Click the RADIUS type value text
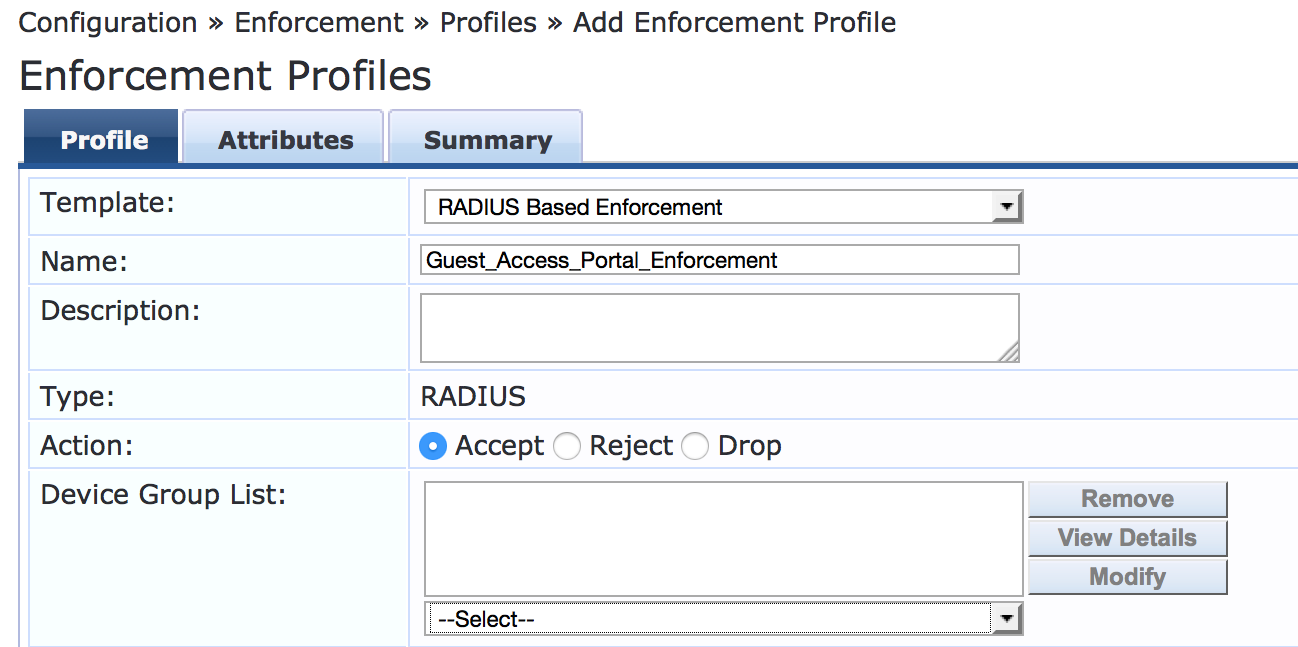The width and height of the screenshot is (1298, 647). click(x=473, y=397)
